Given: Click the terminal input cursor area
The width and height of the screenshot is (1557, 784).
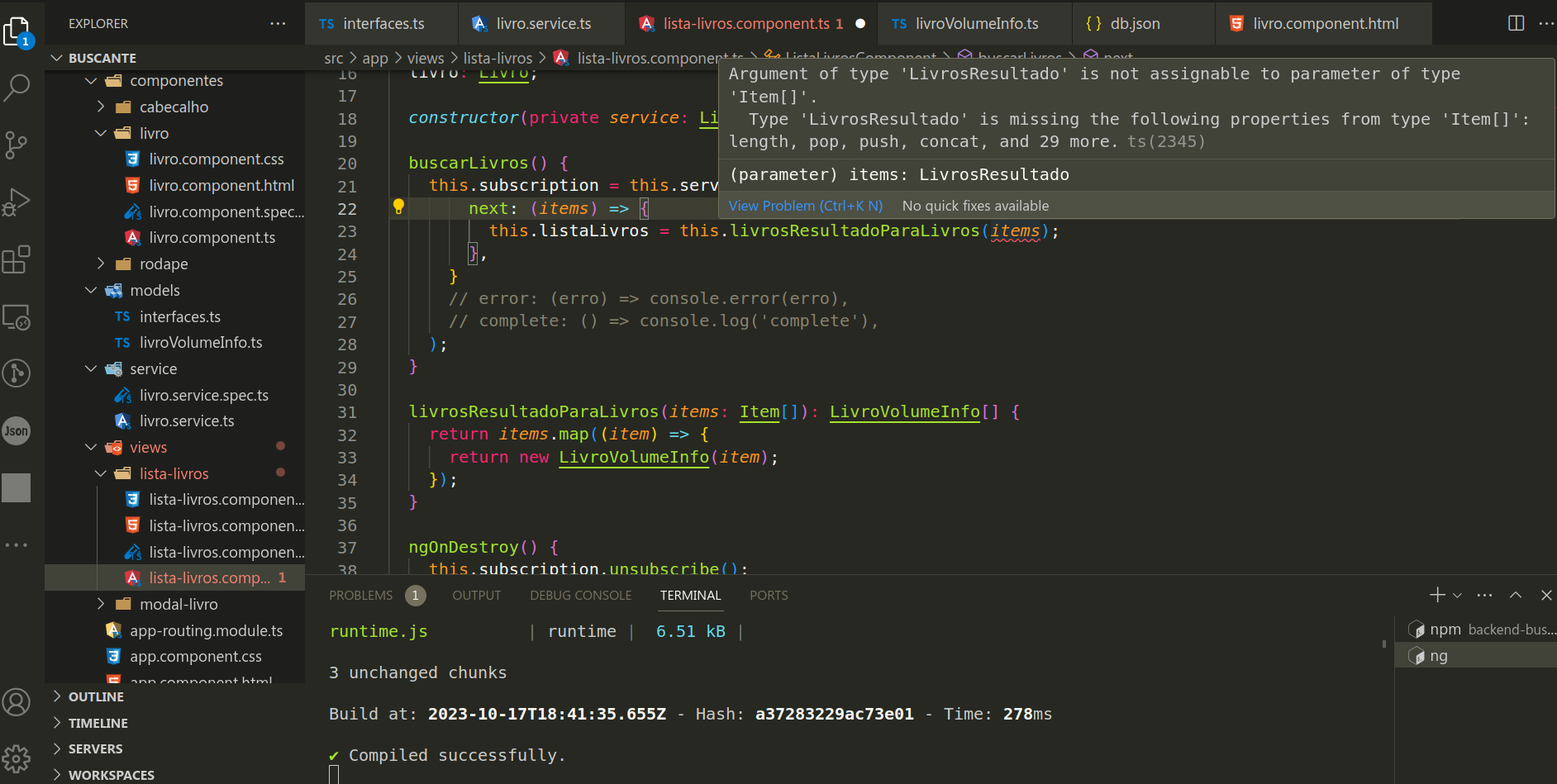Looking at the screenshot, I should coord(334,774).
